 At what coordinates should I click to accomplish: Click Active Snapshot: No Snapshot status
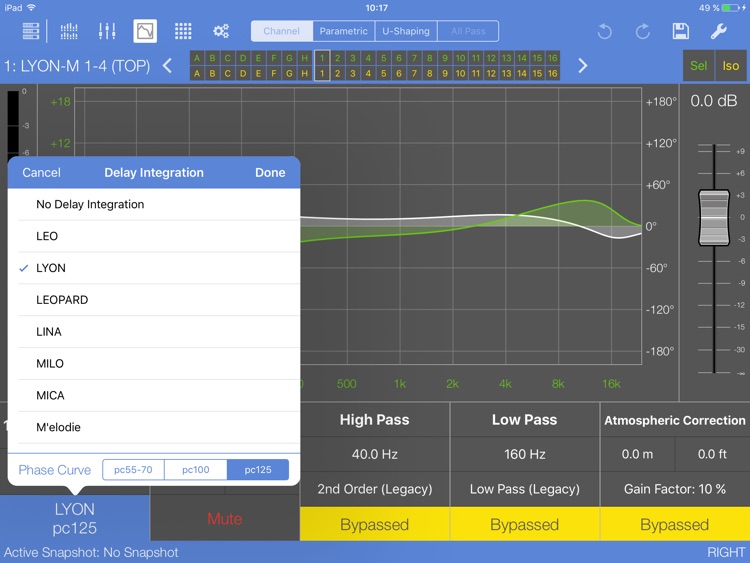[x=91, y=552]
